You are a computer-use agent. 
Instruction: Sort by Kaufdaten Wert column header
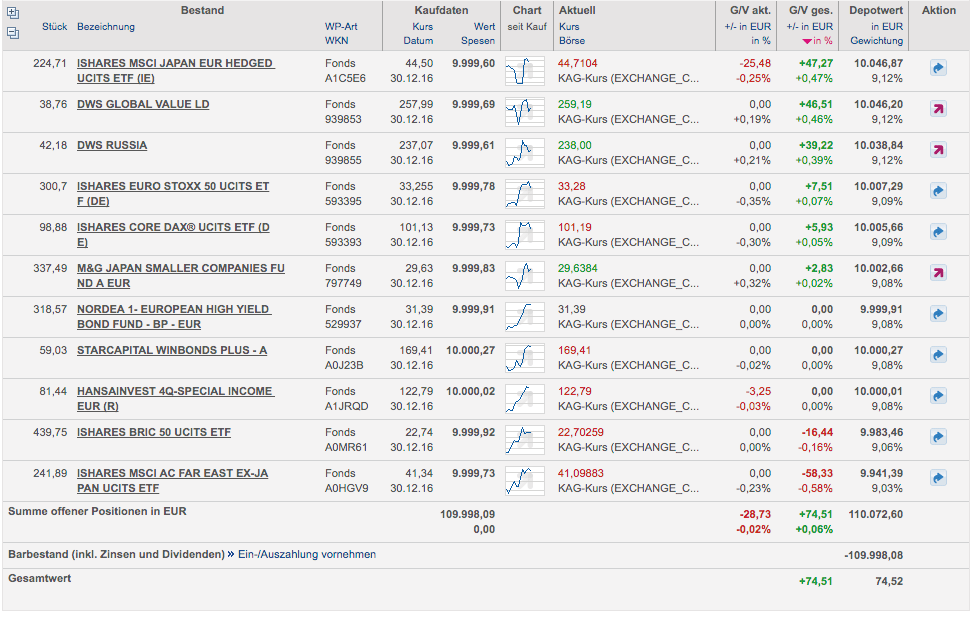point(484,27)
